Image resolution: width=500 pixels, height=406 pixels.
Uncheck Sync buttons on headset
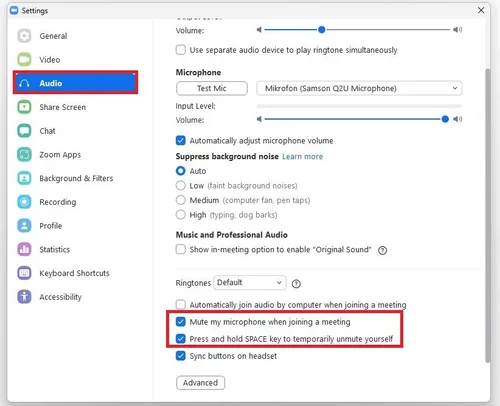(x=181, y=356)
